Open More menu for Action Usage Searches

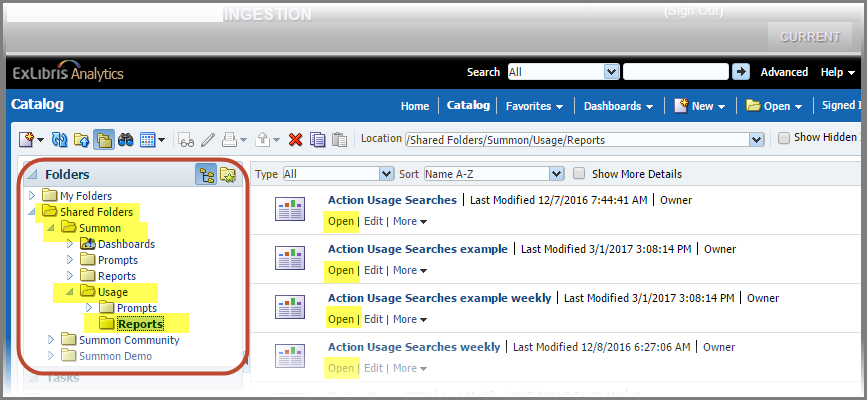[410, 221]
